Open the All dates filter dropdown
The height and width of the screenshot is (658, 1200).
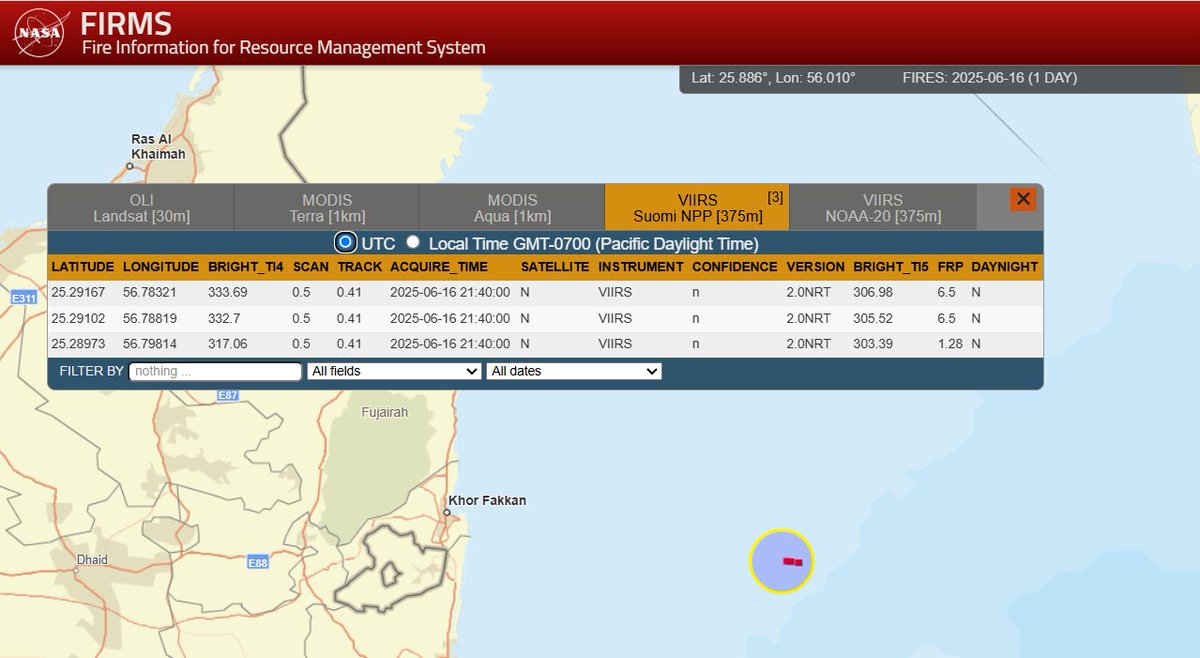tap(574, 371)
